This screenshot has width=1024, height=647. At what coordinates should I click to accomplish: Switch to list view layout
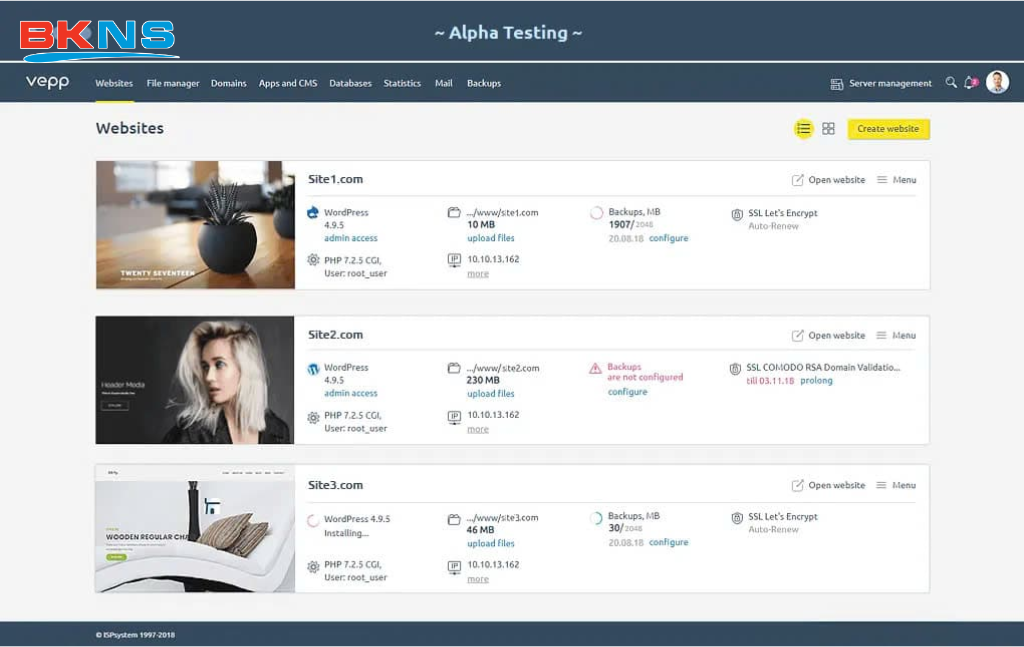(x=803, y=129)
